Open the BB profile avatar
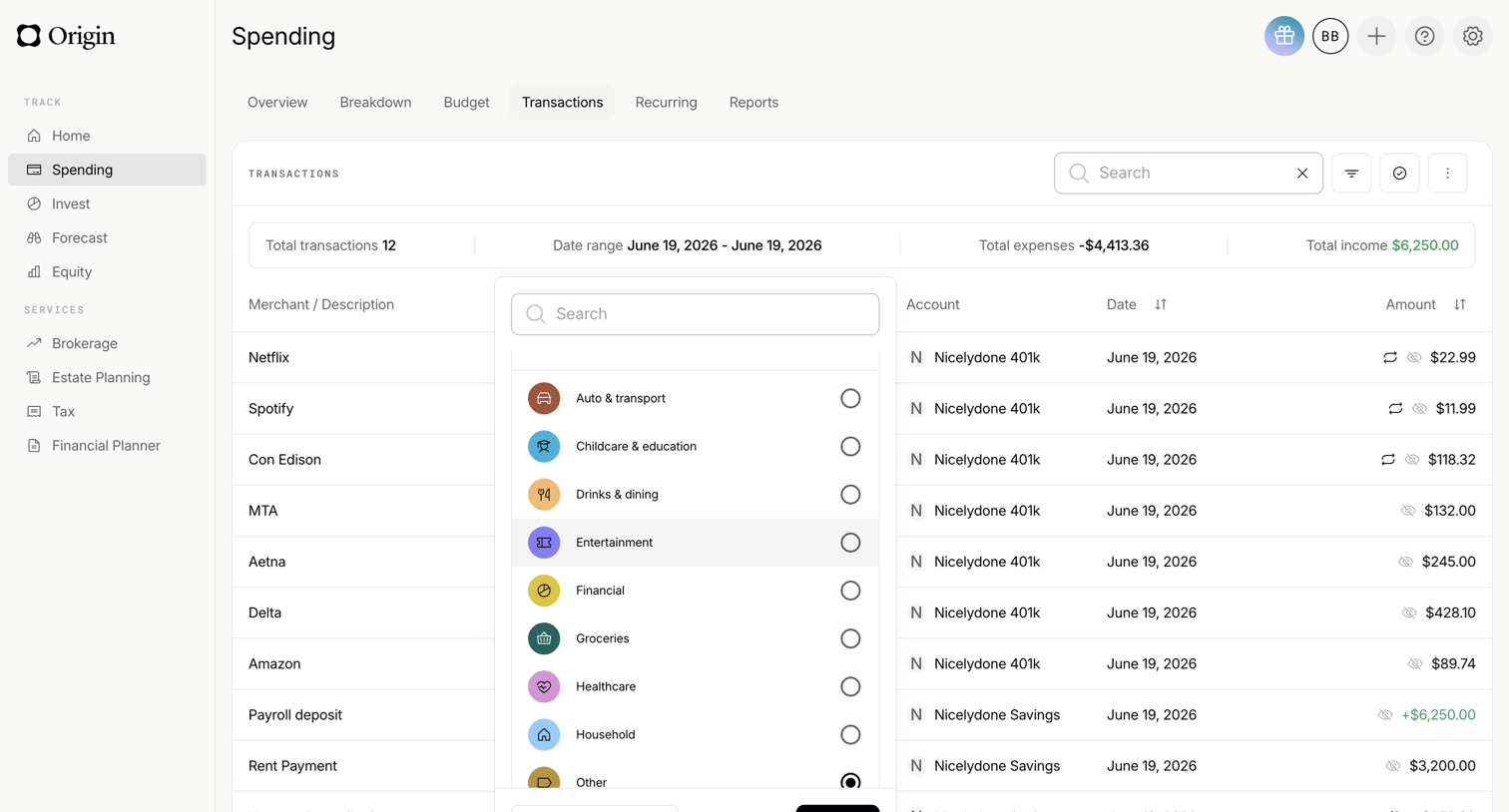1509x812 pixels. click(1330, 36)
